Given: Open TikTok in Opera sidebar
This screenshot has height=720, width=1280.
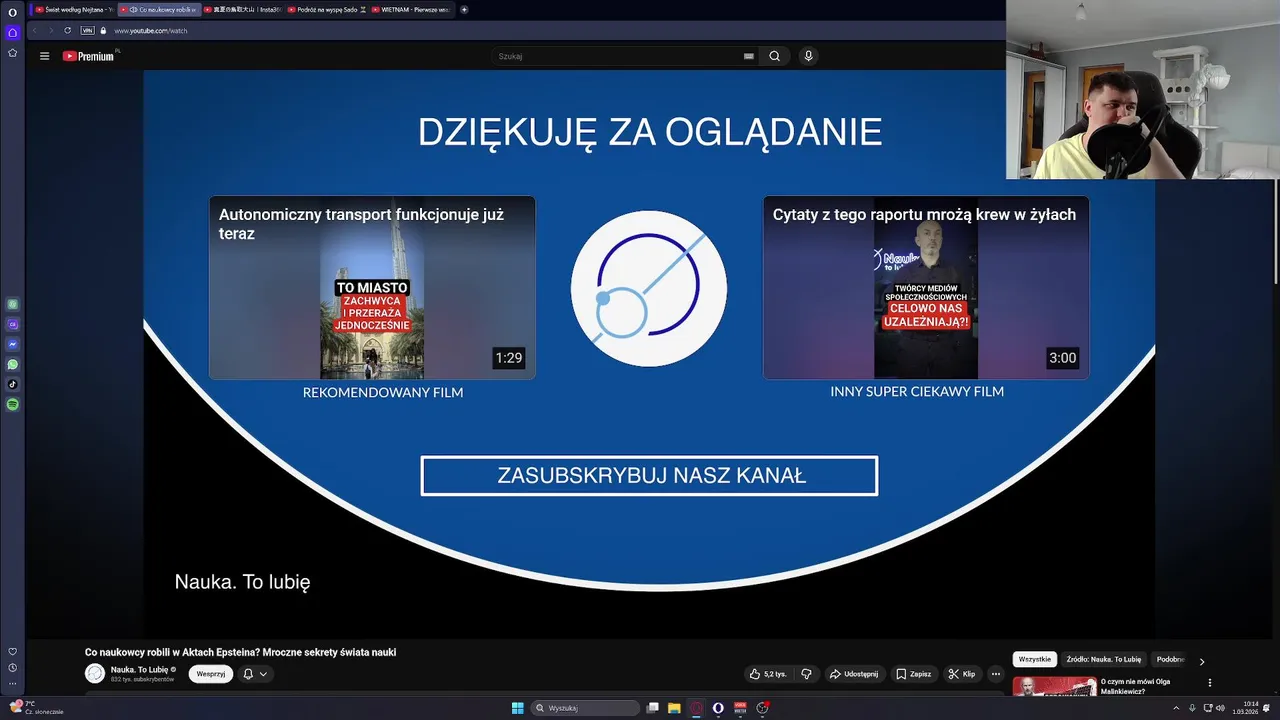Looking at the screenshot, I should tap(12, 384).
